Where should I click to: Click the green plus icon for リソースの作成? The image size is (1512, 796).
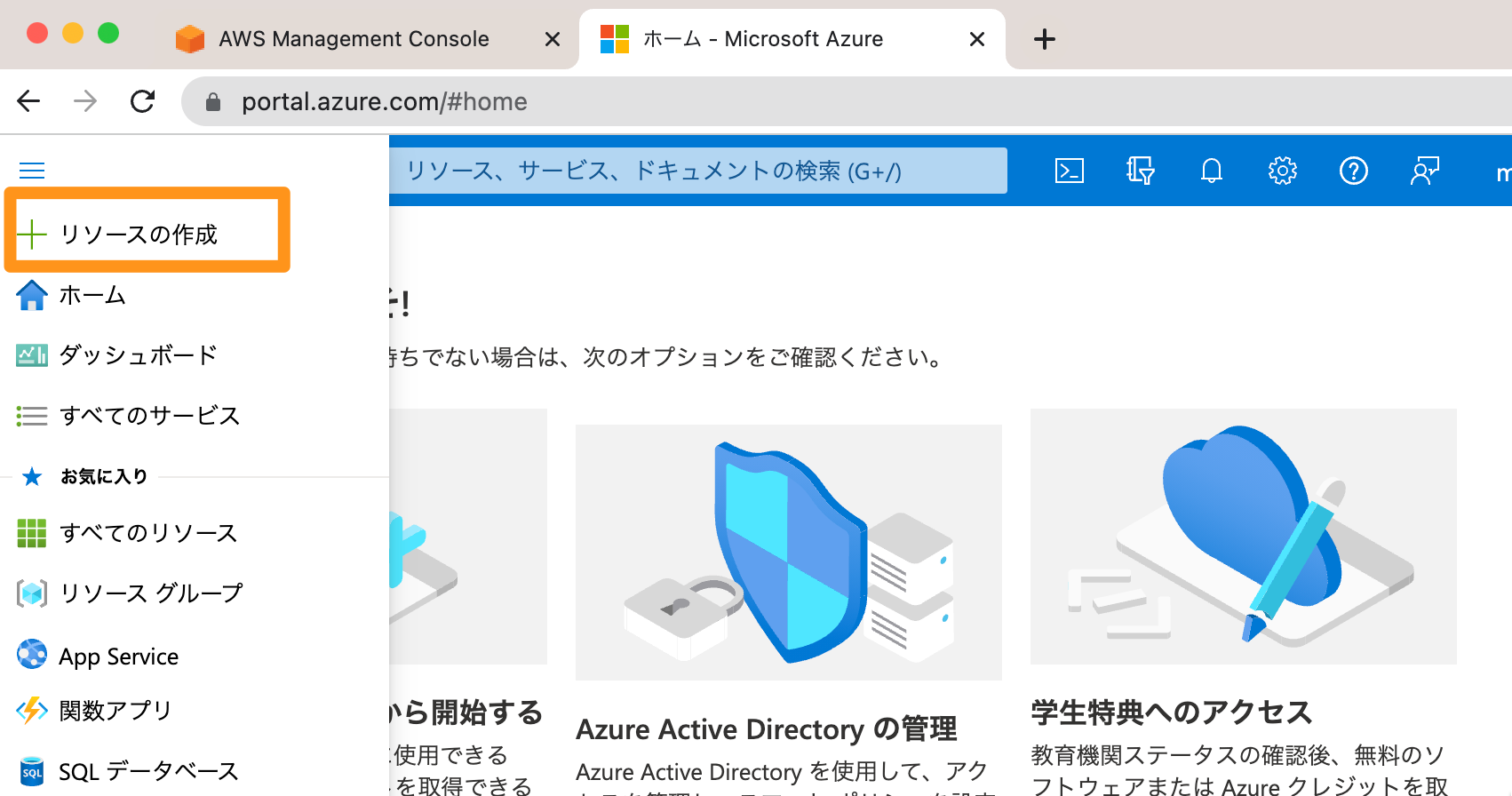point(32,235)
